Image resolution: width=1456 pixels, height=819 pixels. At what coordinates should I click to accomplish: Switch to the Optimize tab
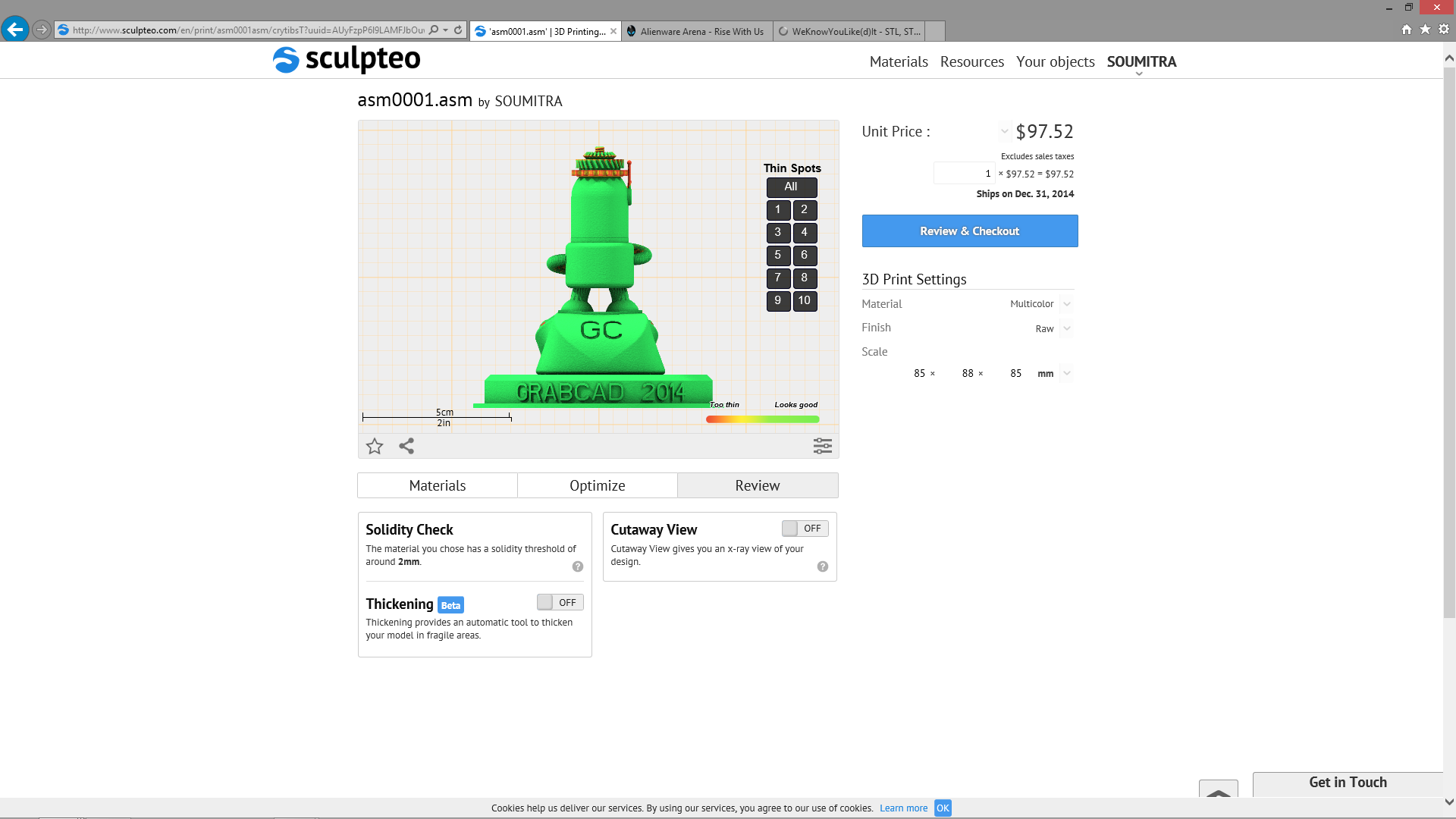click(x=598, y=485)
